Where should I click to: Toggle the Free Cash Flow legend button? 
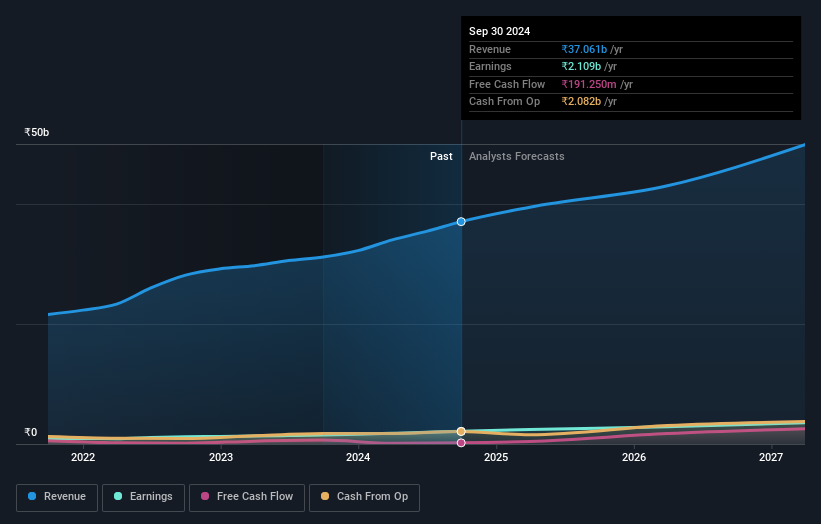tap(247, 497)
